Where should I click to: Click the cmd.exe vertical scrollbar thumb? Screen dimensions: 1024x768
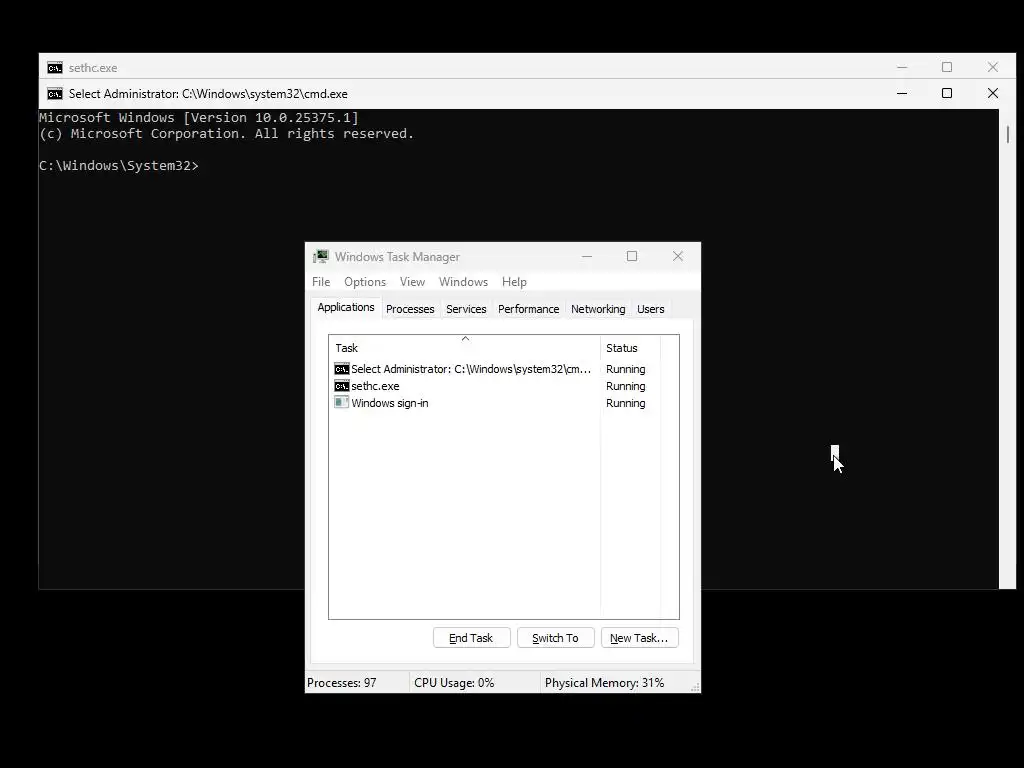coord(1008,135)
